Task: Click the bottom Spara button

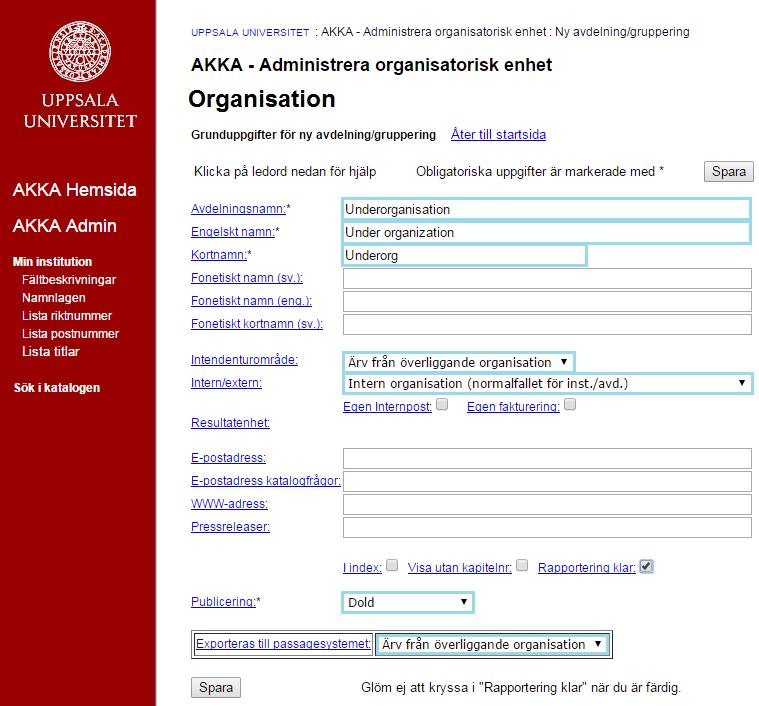Action: pos(216,687)
